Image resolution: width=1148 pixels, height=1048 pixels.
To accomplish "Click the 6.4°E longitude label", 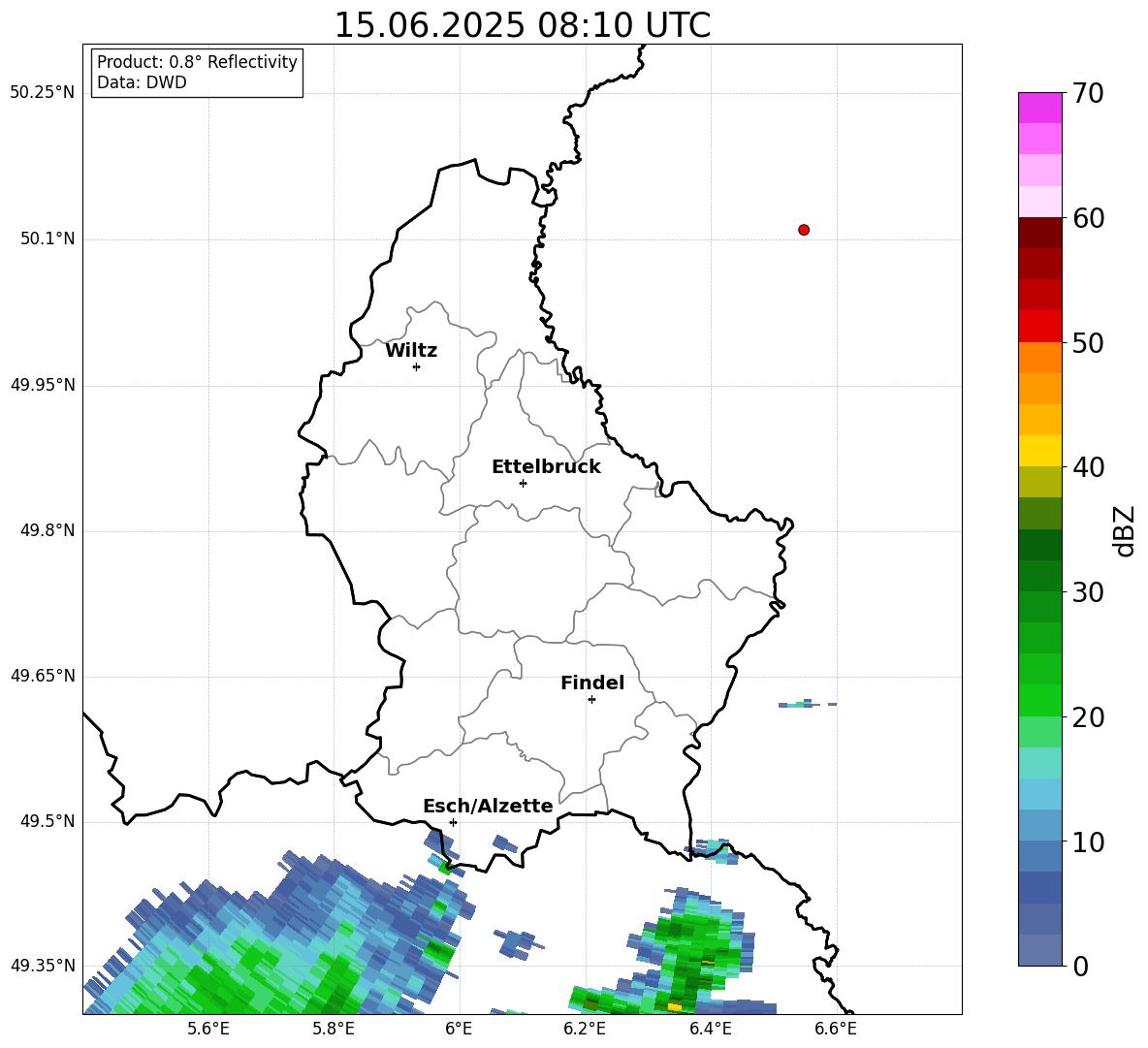I will tap(711, 1029).
